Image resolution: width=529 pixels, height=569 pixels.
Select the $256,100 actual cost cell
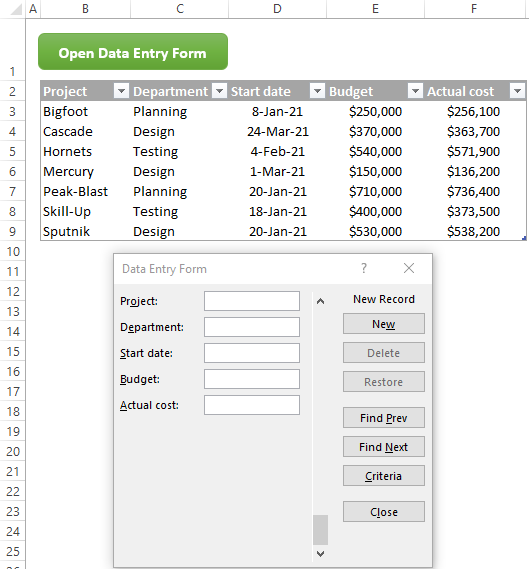(x=474, y=111)
